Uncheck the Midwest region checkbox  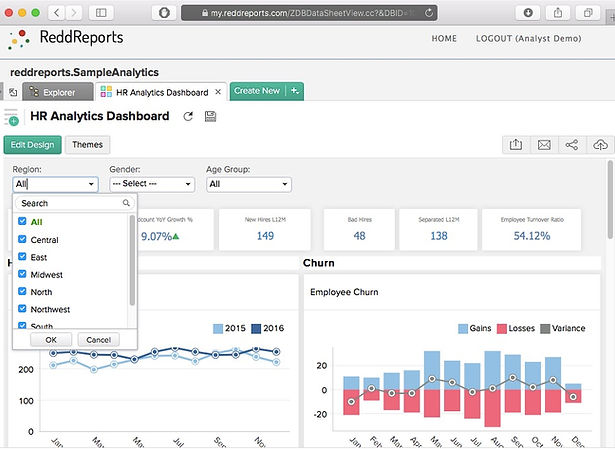(x=22, y=274)
